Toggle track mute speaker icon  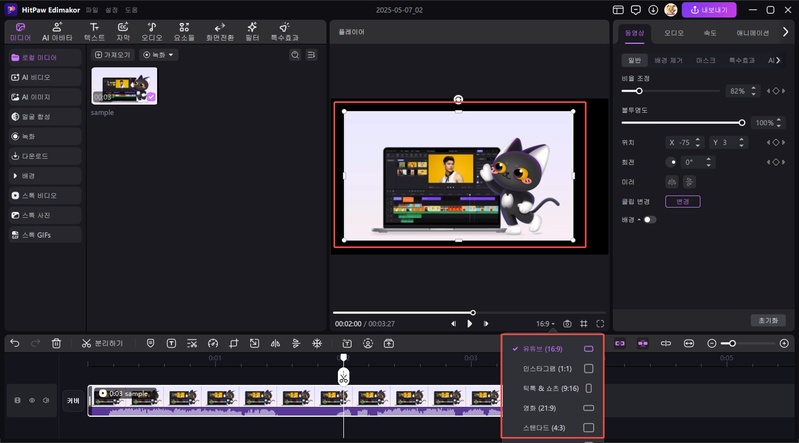pos(46,401)
